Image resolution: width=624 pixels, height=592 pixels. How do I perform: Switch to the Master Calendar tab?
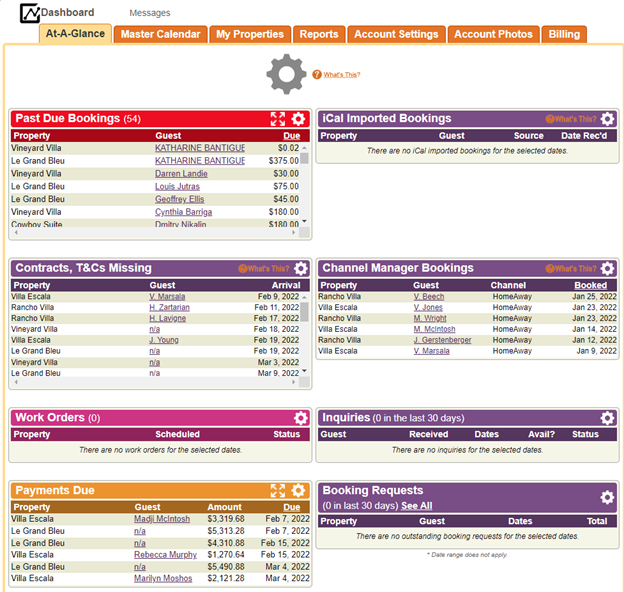[x=161, y=34]
